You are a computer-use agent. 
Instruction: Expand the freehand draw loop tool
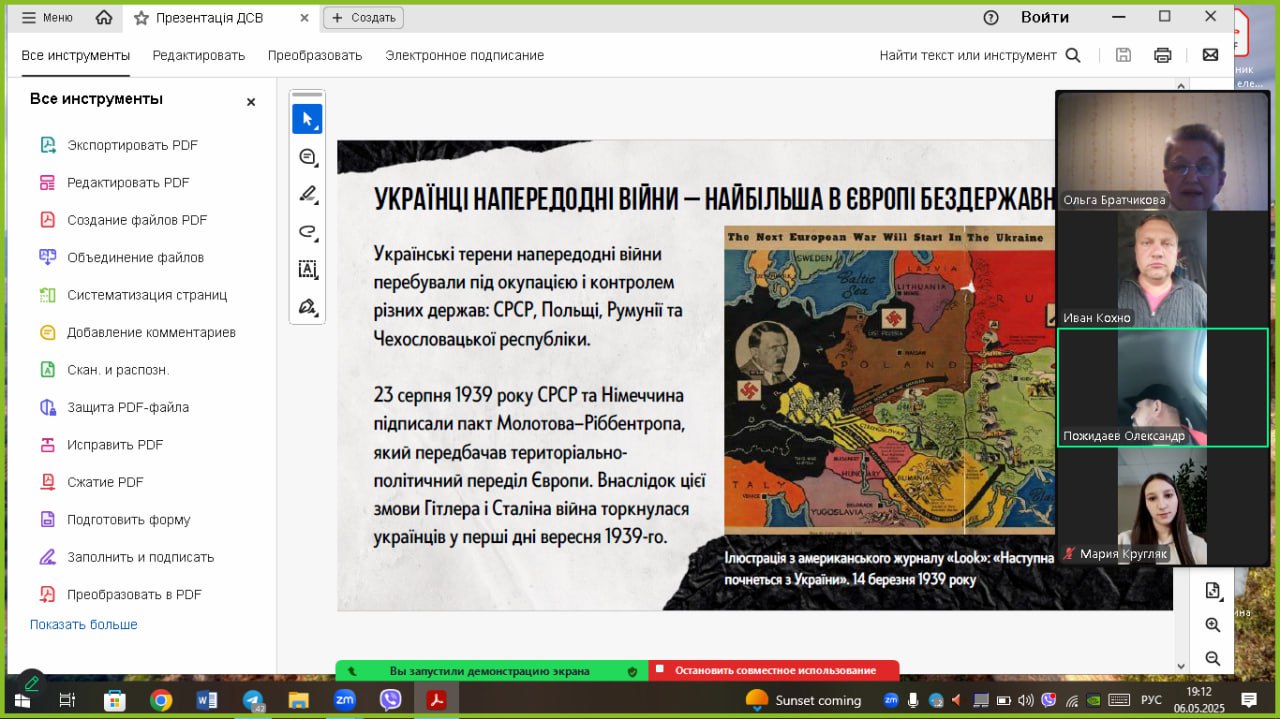pyautogui.click(x=307, y=232)
